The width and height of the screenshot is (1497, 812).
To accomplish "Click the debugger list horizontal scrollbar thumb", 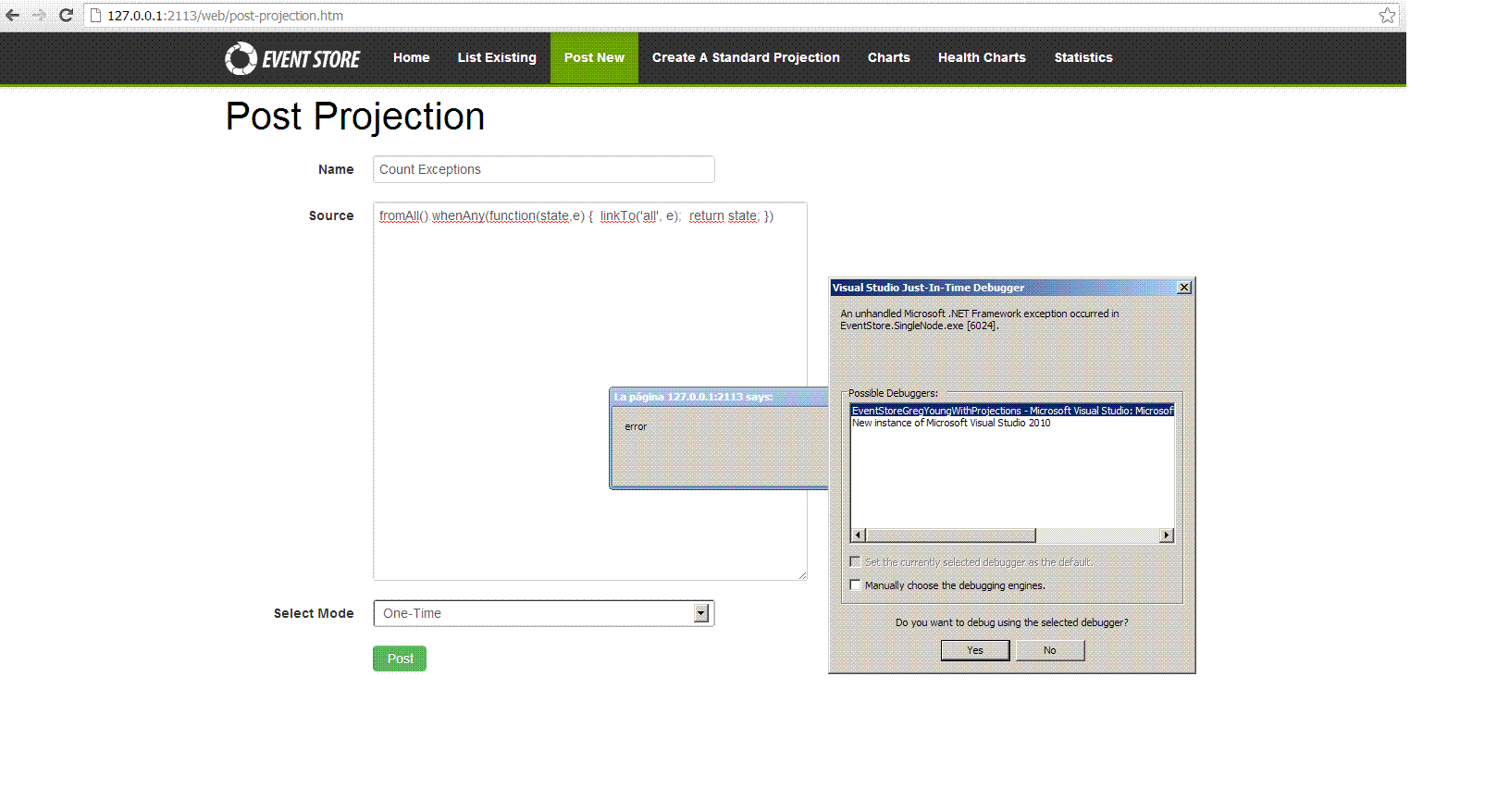I will coord(950,535).
